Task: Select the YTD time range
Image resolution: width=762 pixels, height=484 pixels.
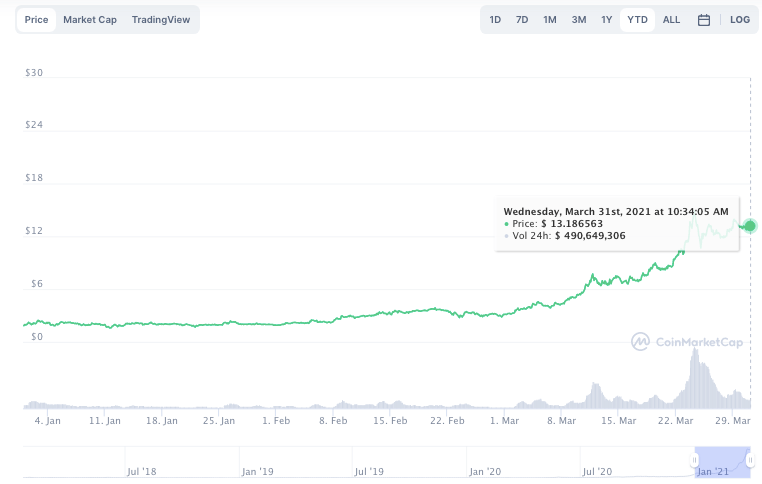Action: [637, 20]
